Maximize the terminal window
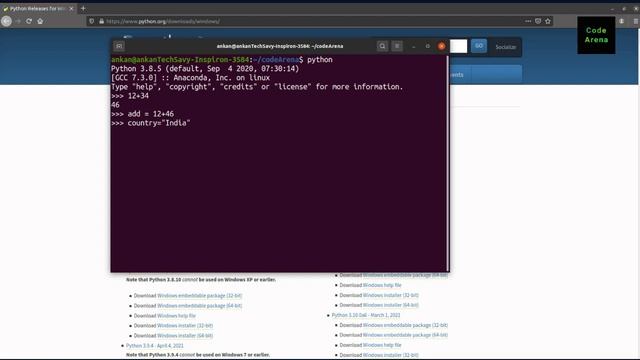The image size is (640, 360). [427, 47]
